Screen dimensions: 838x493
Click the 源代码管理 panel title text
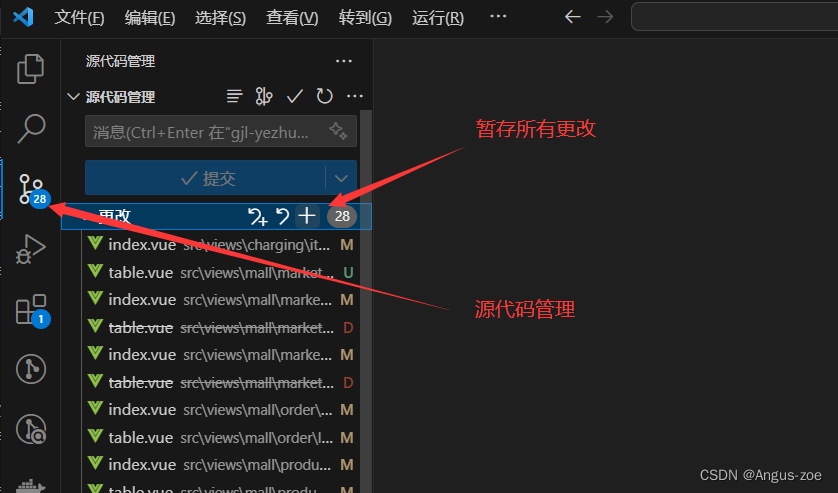pos(120,61)
